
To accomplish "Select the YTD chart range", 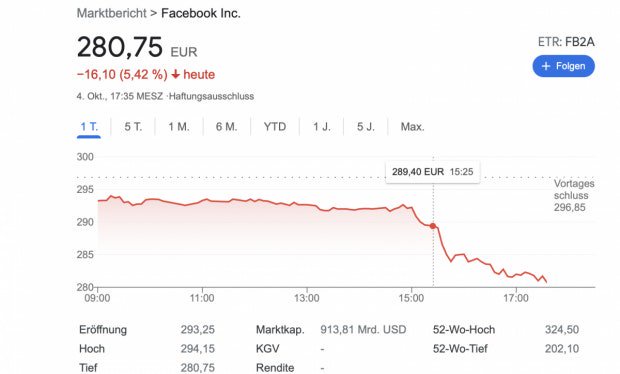I will tap(275, 127).
